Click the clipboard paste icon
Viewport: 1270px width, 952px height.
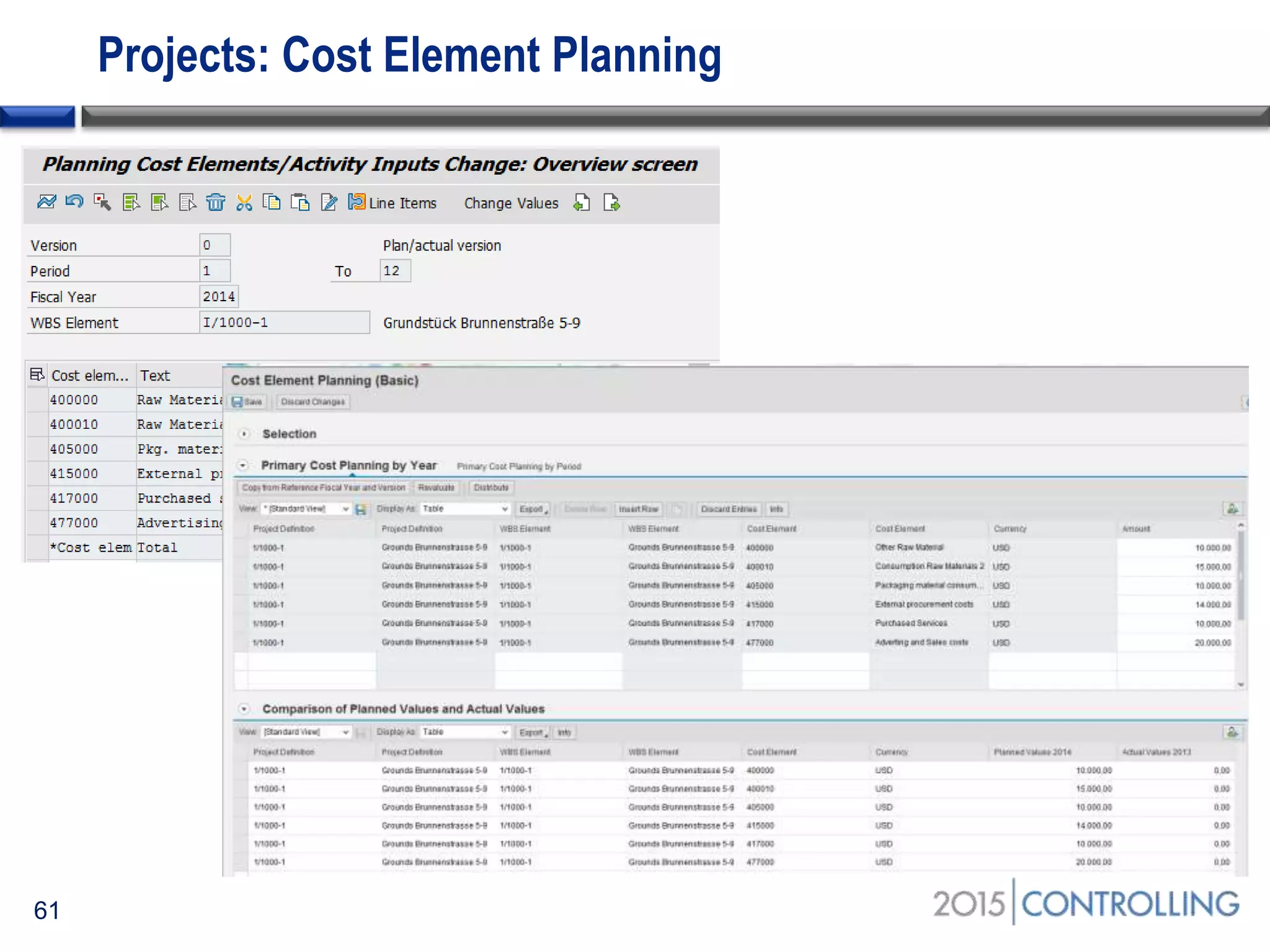click(300, 202)
